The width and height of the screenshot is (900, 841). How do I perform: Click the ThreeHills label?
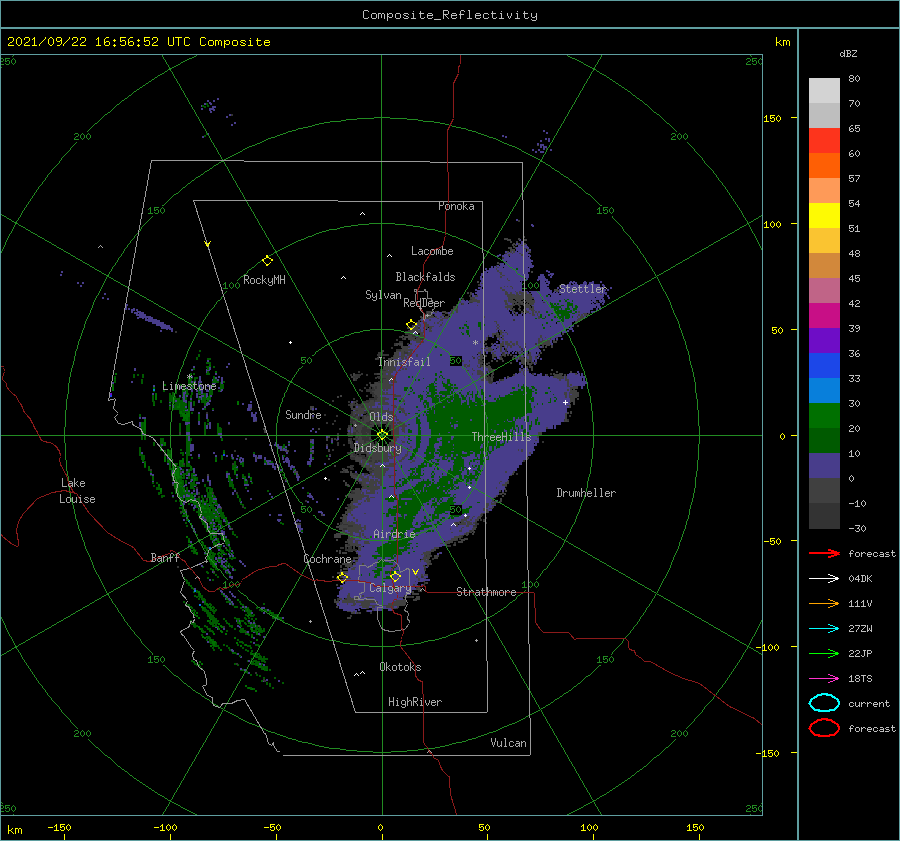[501, 437]
